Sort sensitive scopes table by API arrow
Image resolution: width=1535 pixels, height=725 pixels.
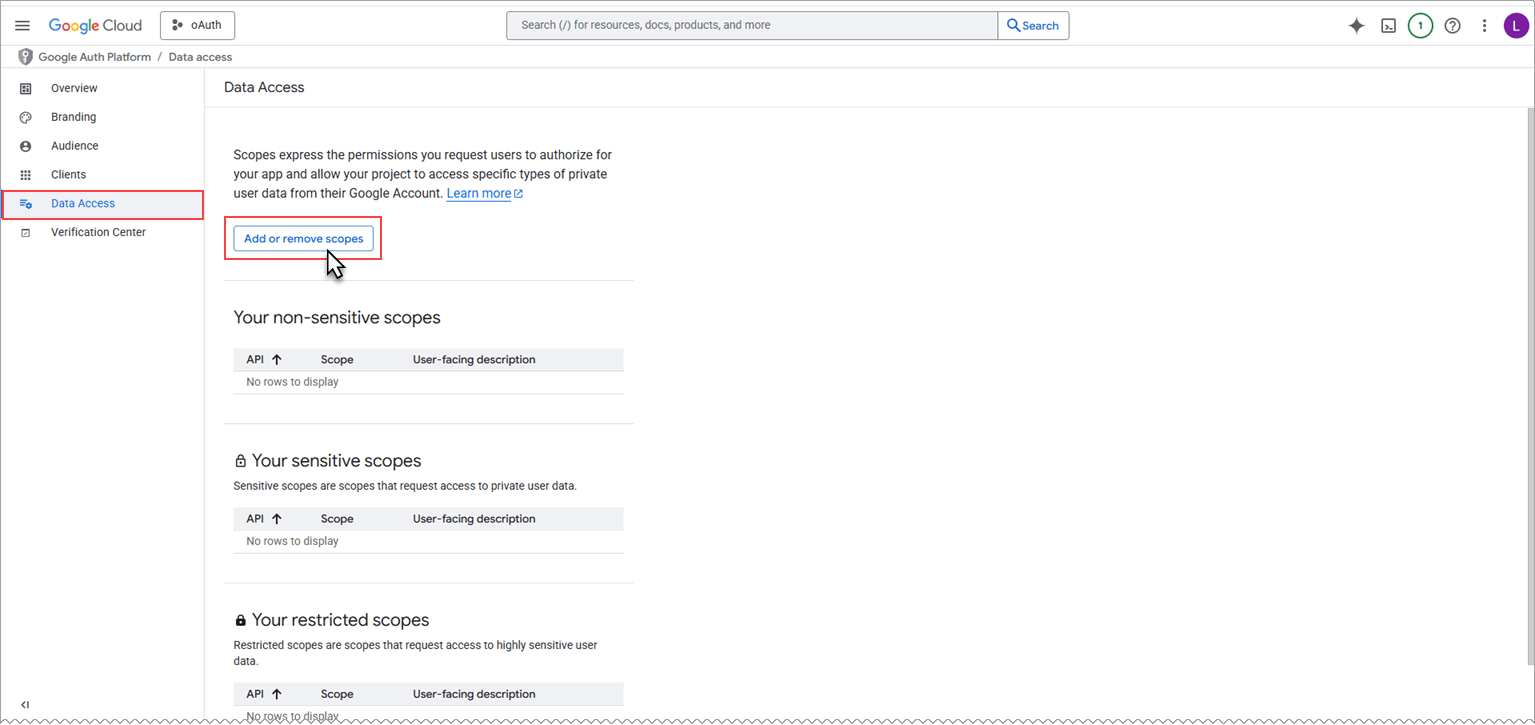277,518
